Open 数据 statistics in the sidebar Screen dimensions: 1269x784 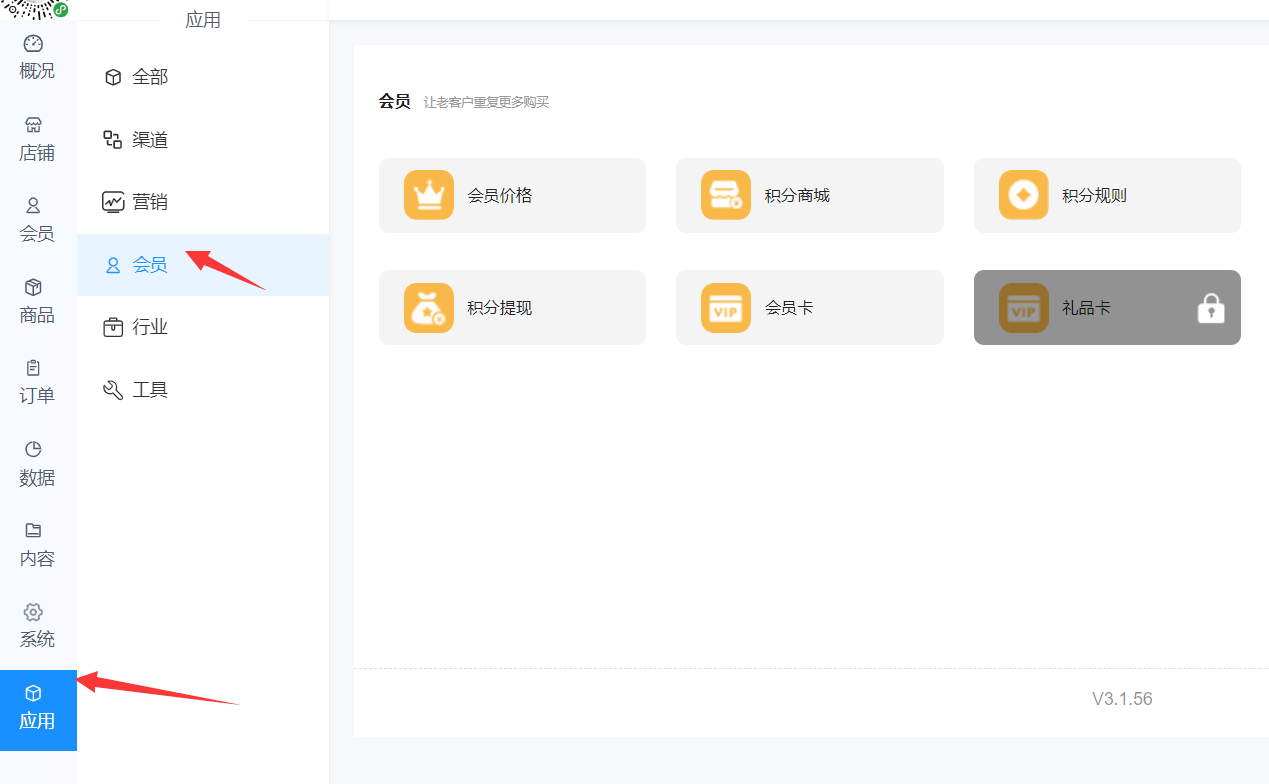tap(37, 464)
